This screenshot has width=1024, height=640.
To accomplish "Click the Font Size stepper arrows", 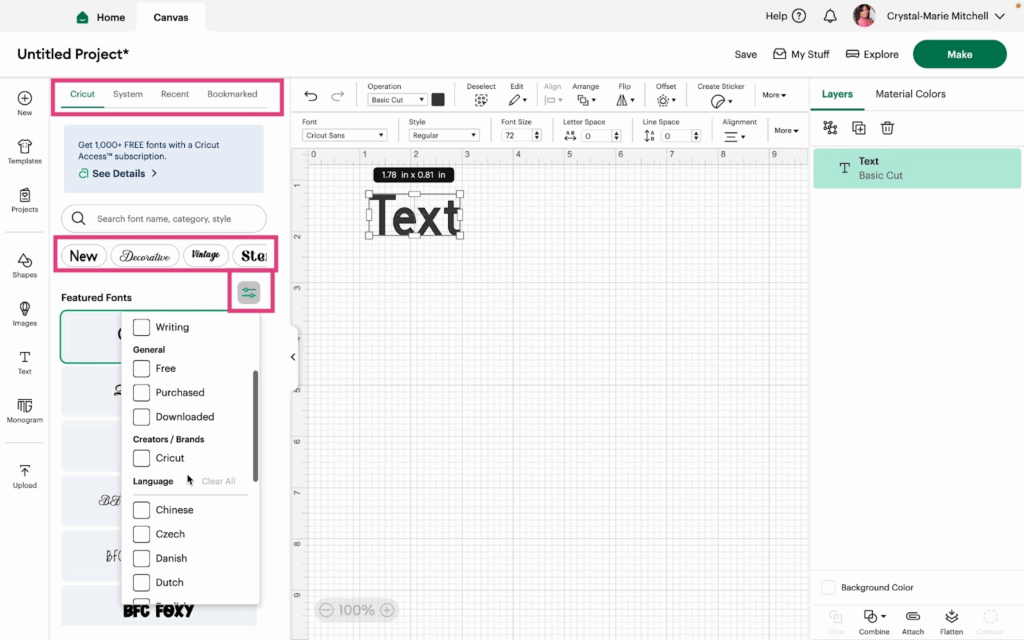I will point(537,135).
